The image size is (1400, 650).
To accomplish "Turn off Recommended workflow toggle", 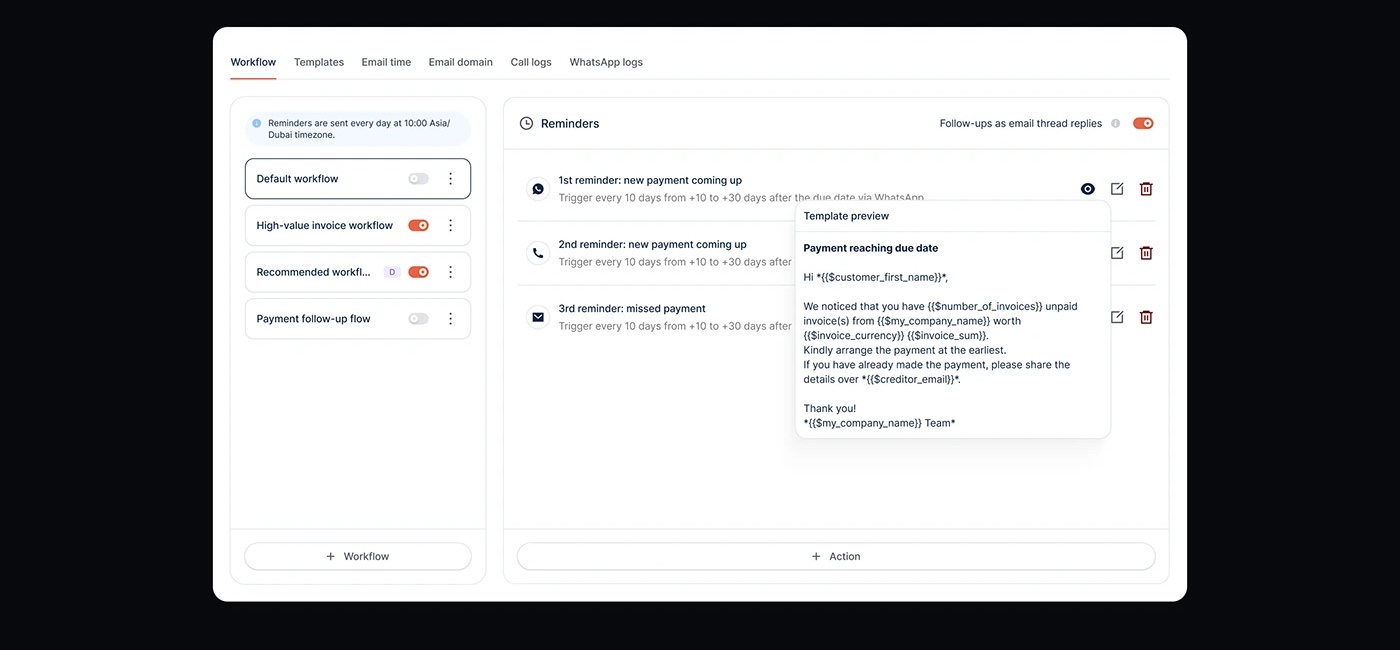I will 418,272.
